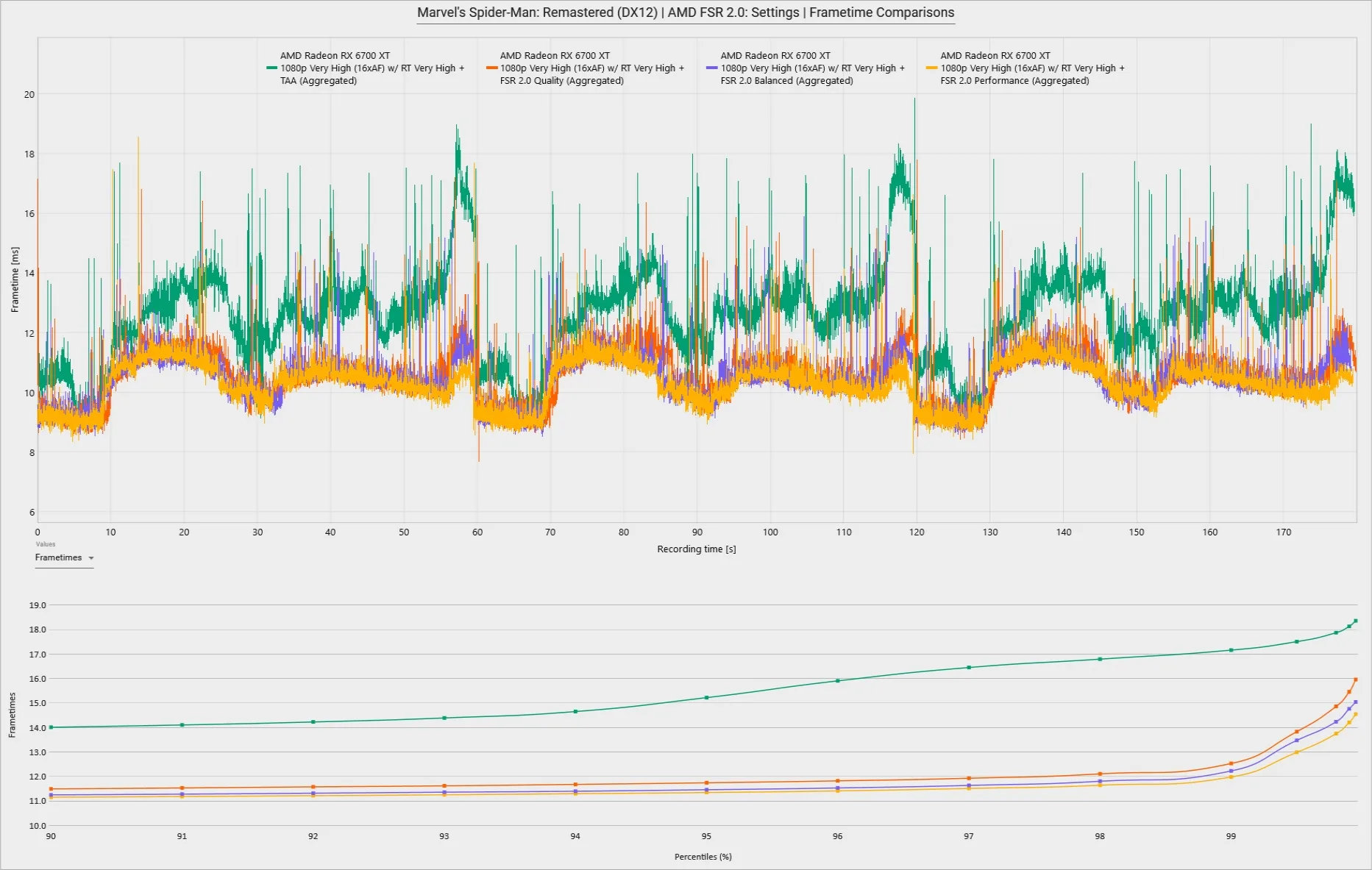Screen dimensions: 1372x870
Task: Click the '10.0' tick on percentile chart
Action: point(38,826)
